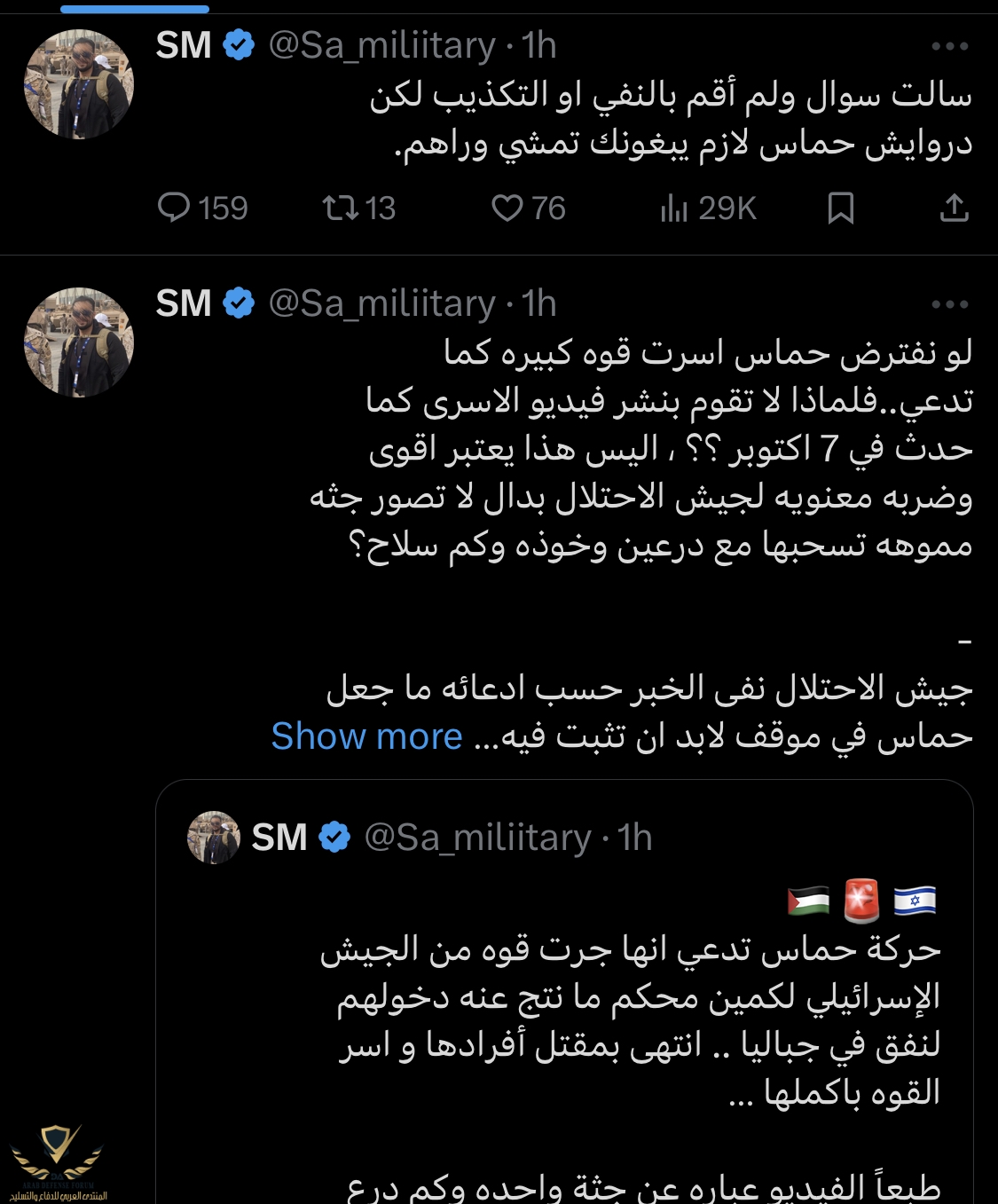998x1204 pixels.
Task: Select the active tab indicator at top
Action: point(135,9)
